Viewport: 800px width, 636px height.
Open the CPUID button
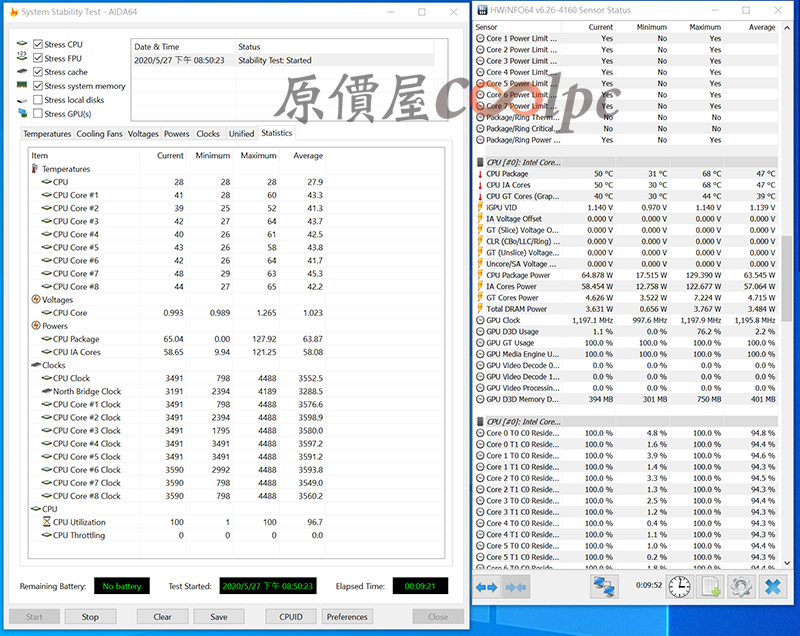click(291, 617)
